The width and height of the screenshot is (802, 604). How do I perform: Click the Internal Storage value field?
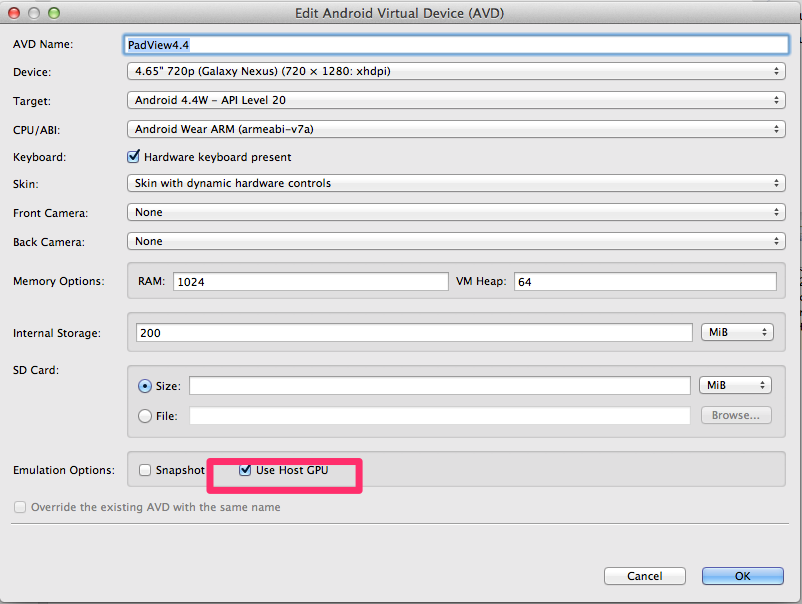[414, 333]
